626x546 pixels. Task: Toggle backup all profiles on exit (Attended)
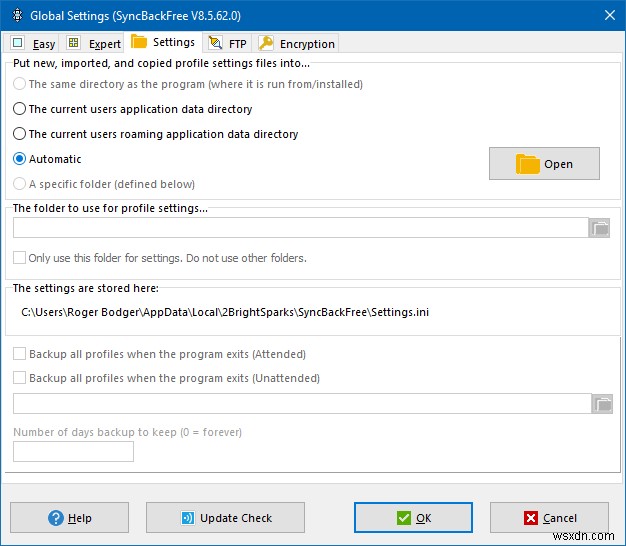click(x=20, y=354)
